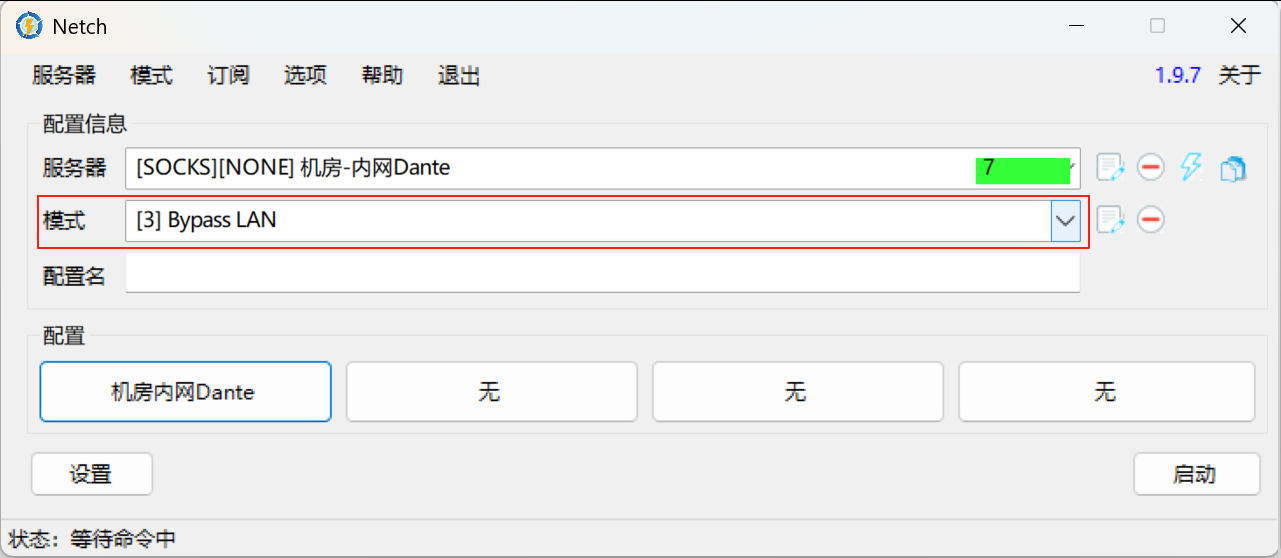
Task: Open the 关于 about link
Action: click(1239, 75)
